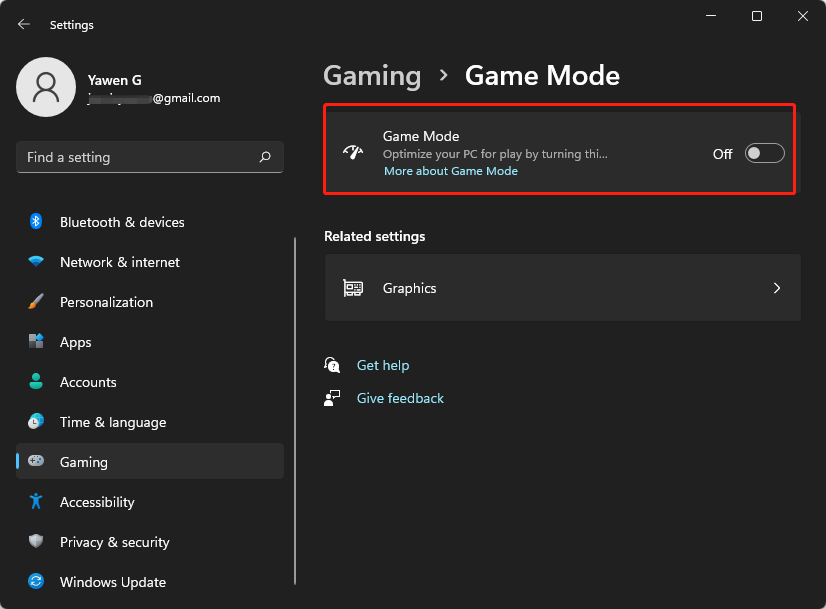Click the Windows Update icon

tap(37, 582)
